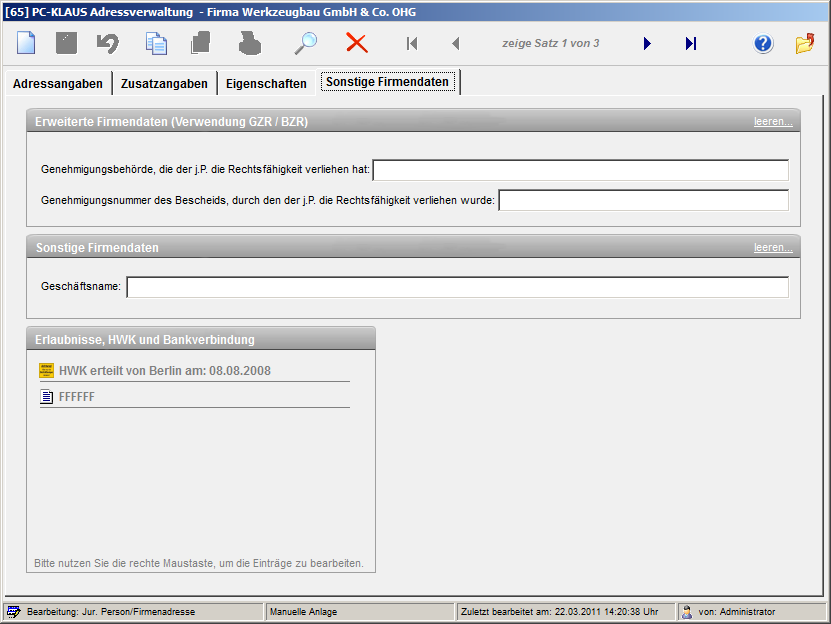Jump to the first record

(411, 43)
